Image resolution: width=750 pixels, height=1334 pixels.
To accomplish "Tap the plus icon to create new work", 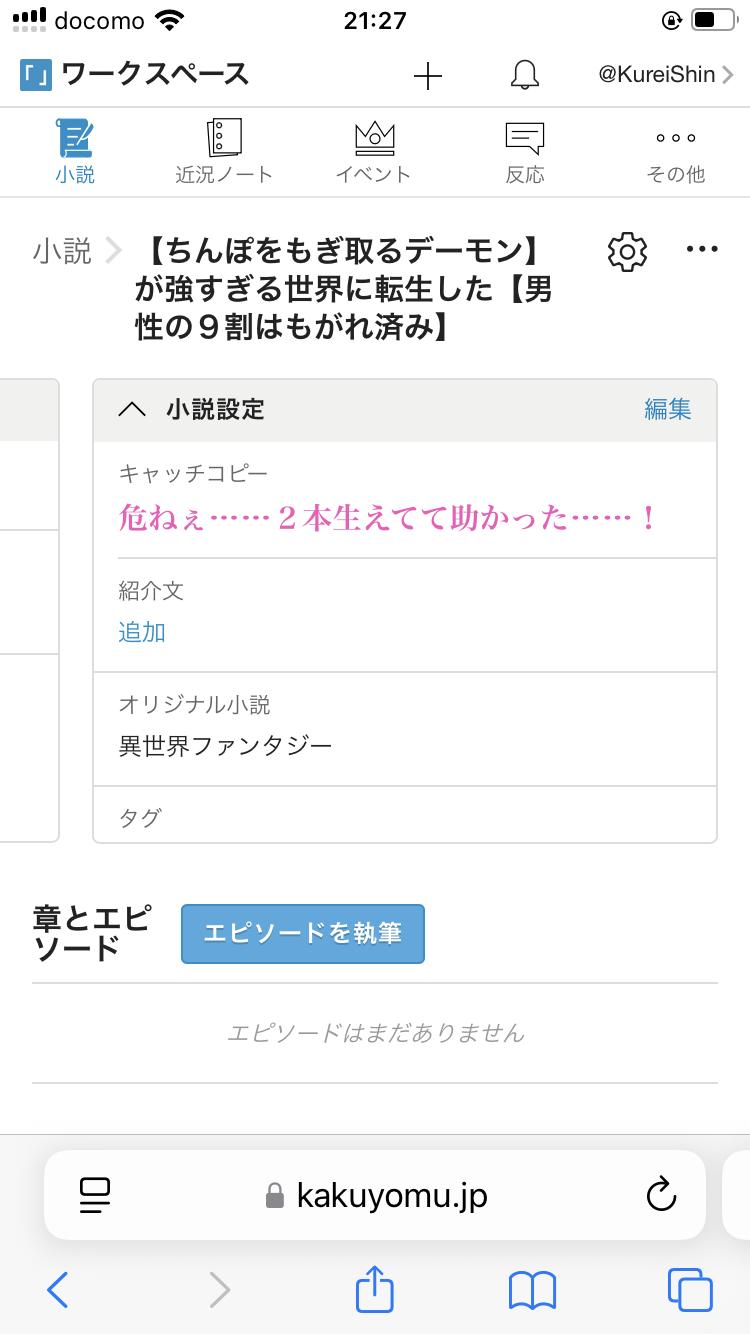I will (x=428, y=75).
